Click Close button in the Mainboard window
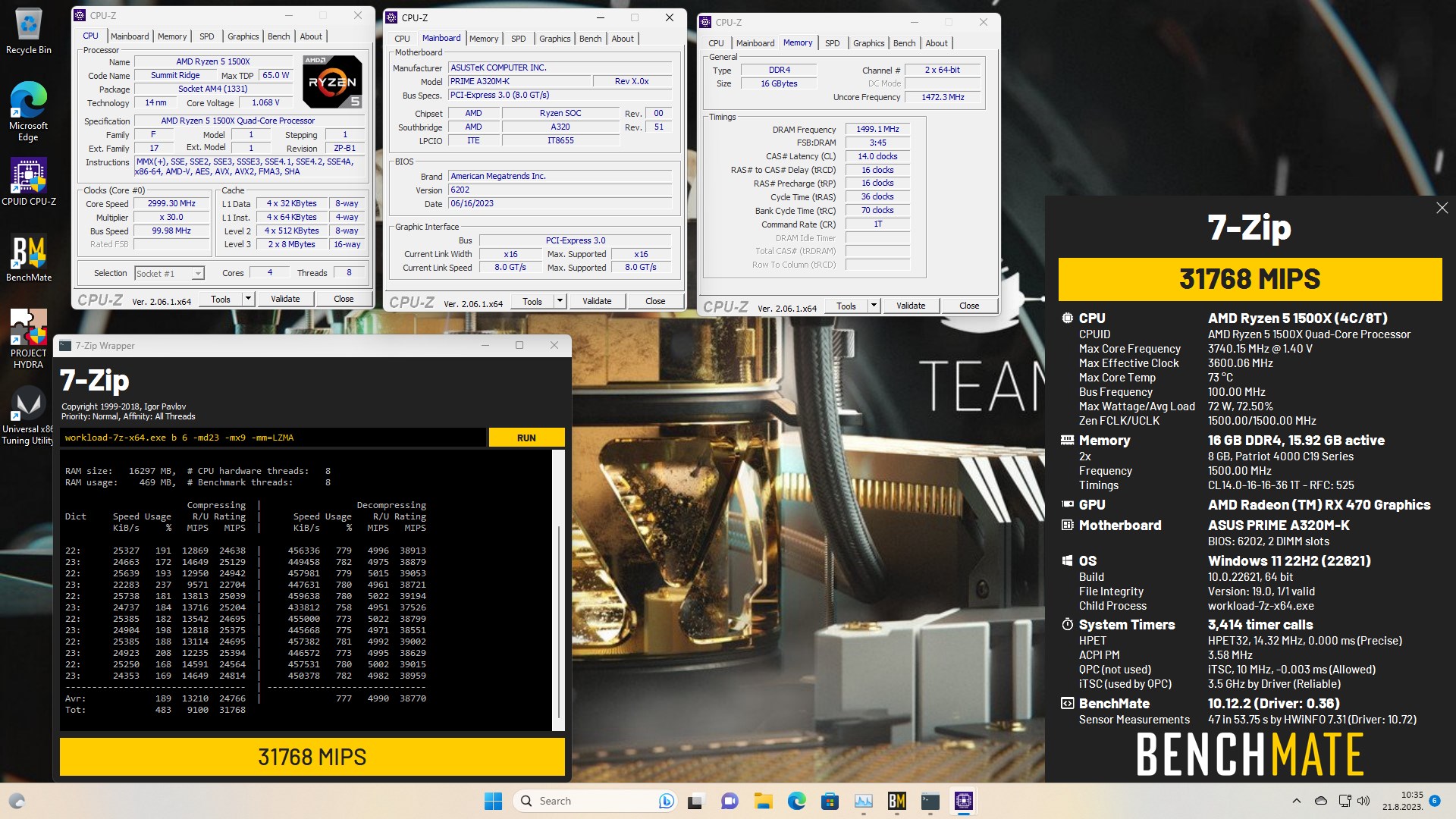1456x819 pixels. [x=655, y=301]
